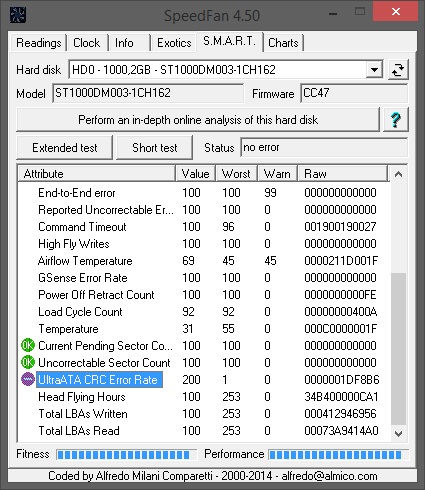Screen dimensions: 425x490
Task: Click OK icon beside Uncorrectable Sector Count
Action: [x=28, y=362]
